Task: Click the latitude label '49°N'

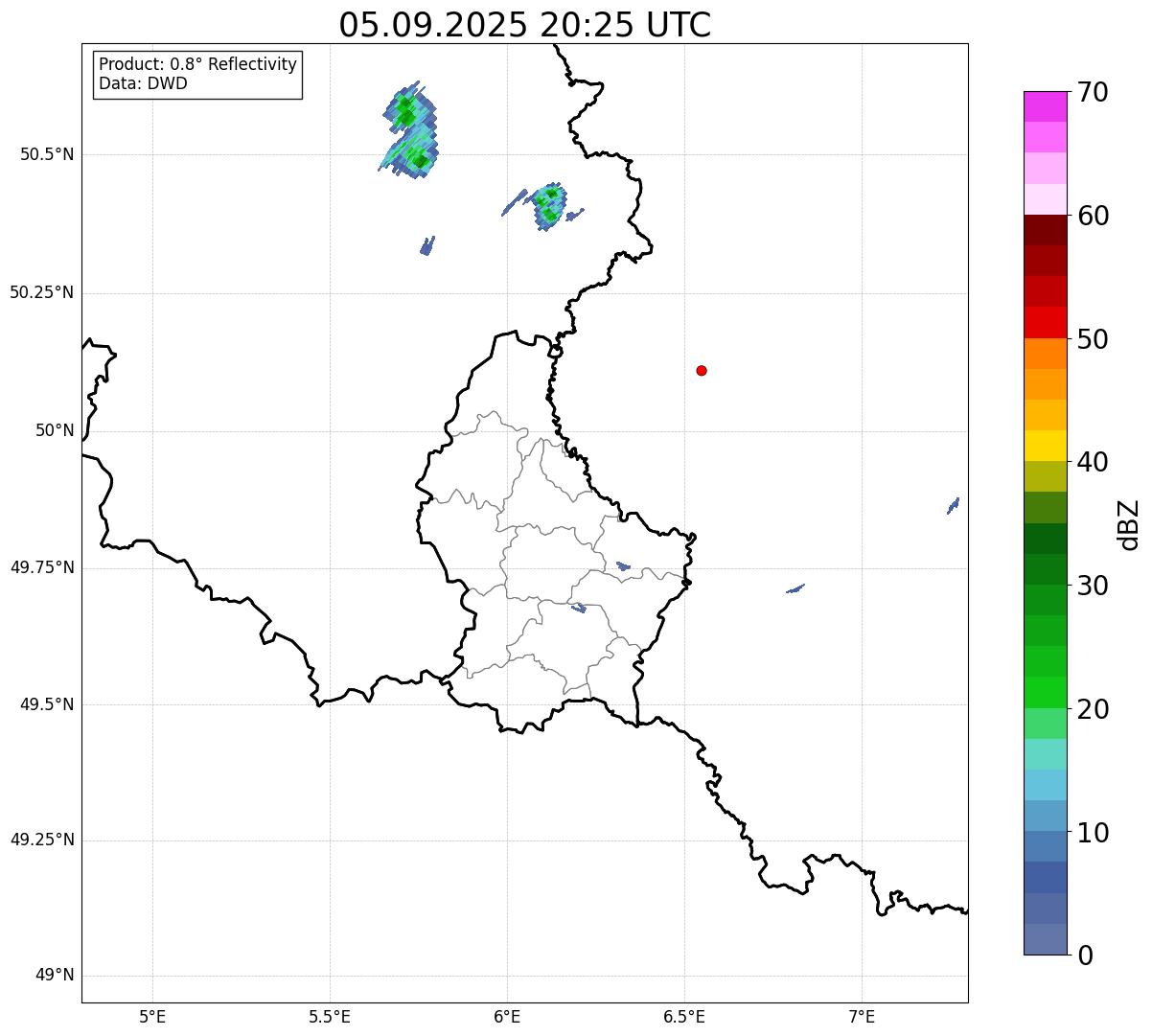Action: tap(55, 976)
